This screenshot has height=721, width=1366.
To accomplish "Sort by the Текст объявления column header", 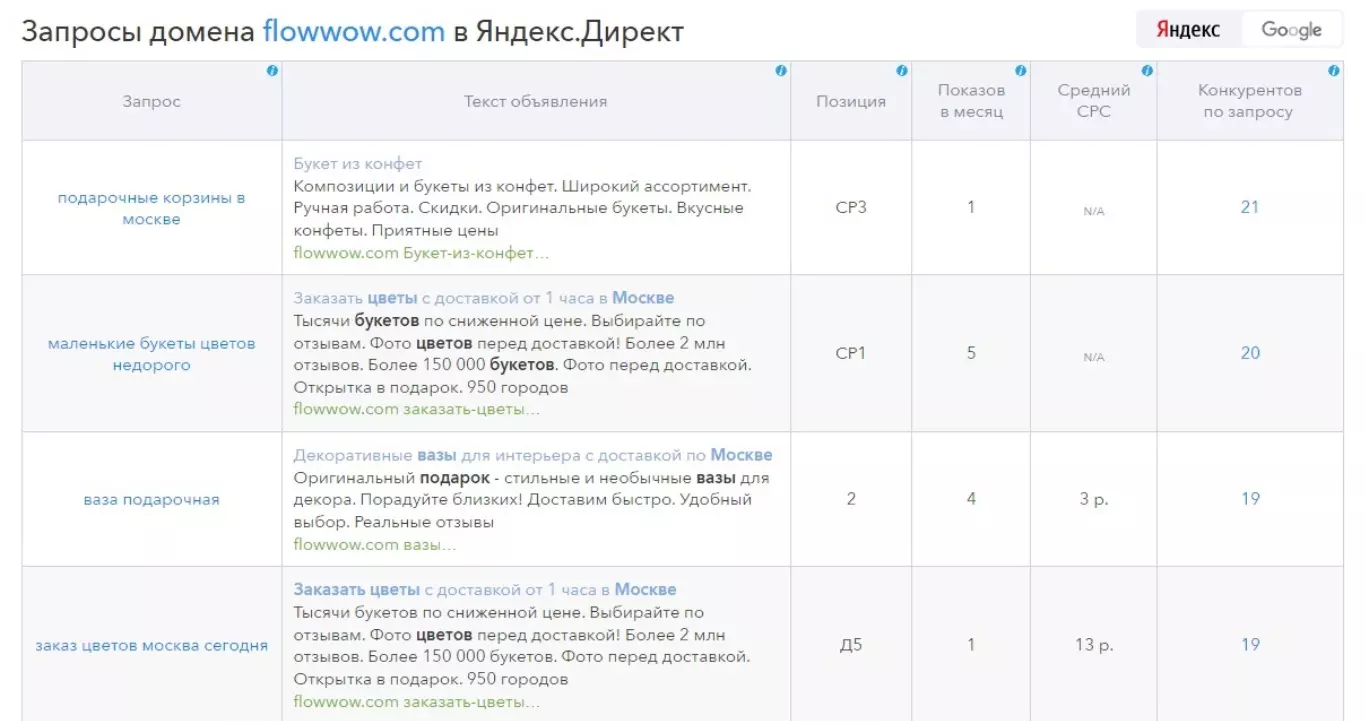I will [536, 101].
